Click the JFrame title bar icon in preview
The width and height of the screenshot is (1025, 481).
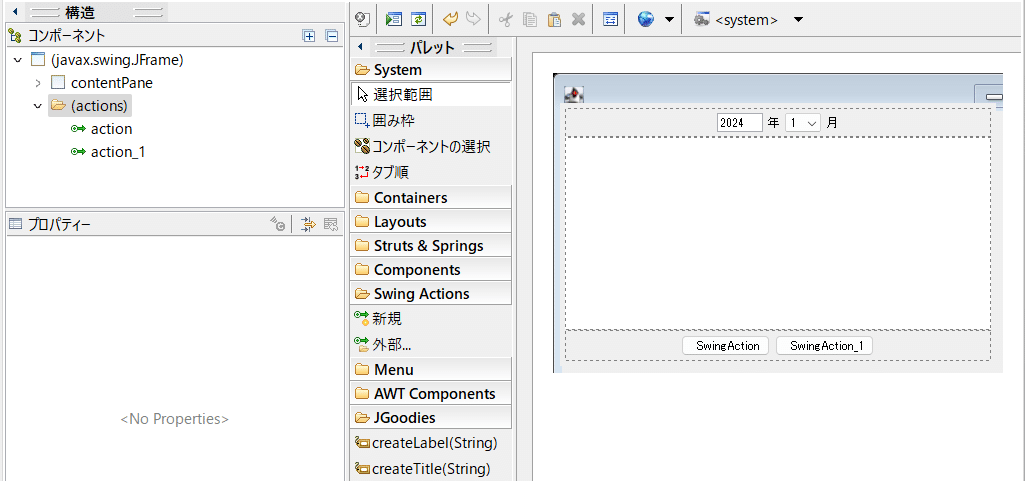[x=573, y=95]
